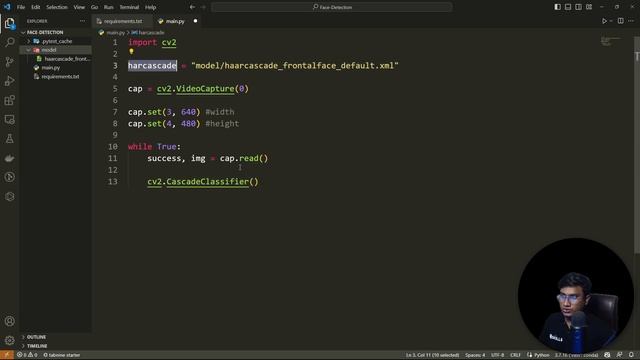Screen dimensions: 640x360
Task: Click the lightbulb code action icon
Action: pos(131,51)
